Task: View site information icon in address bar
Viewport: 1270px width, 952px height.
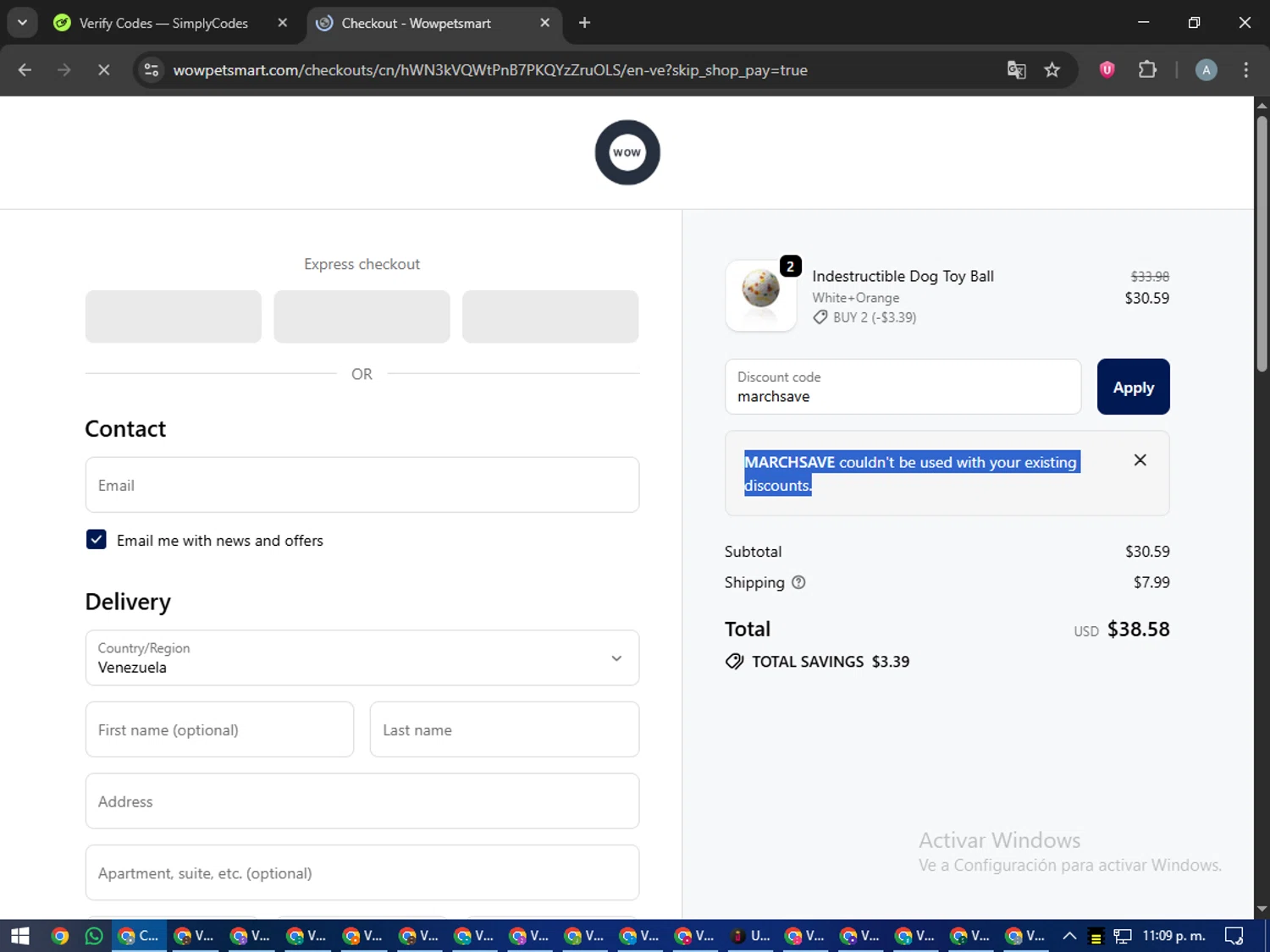Action: 152,70
